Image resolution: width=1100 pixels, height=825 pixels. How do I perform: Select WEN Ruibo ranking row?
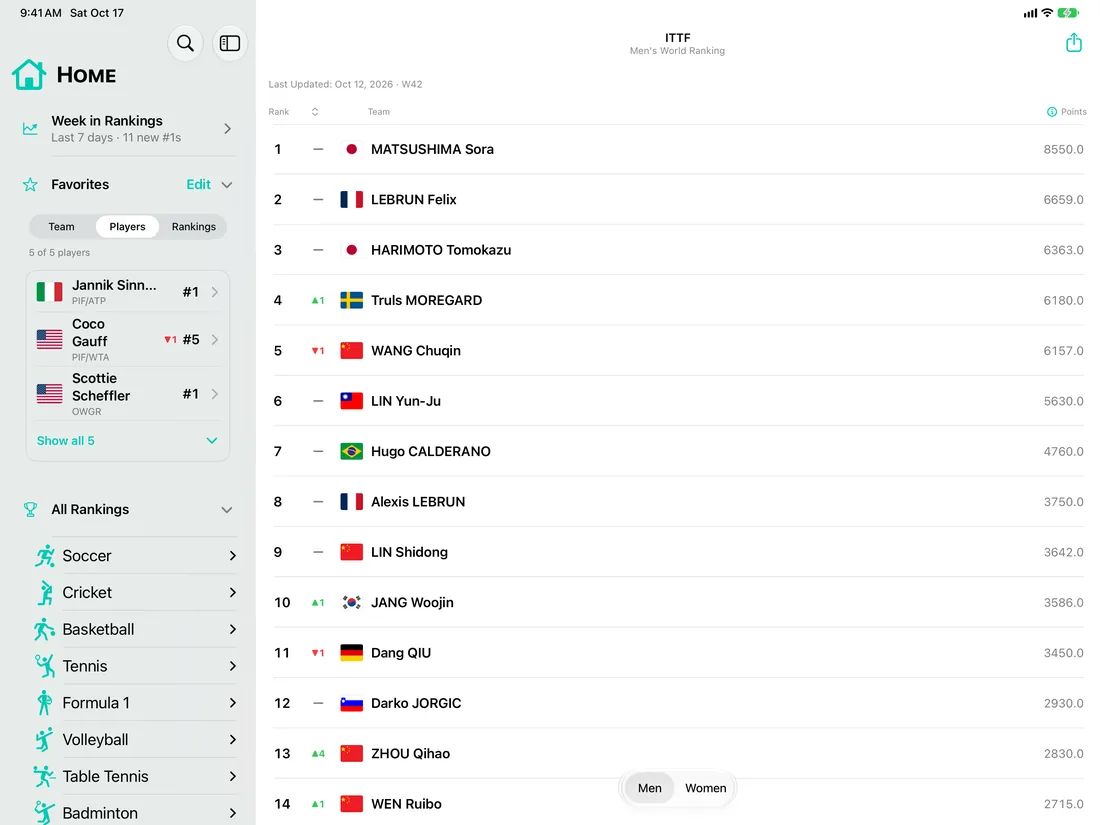point(678,804)
